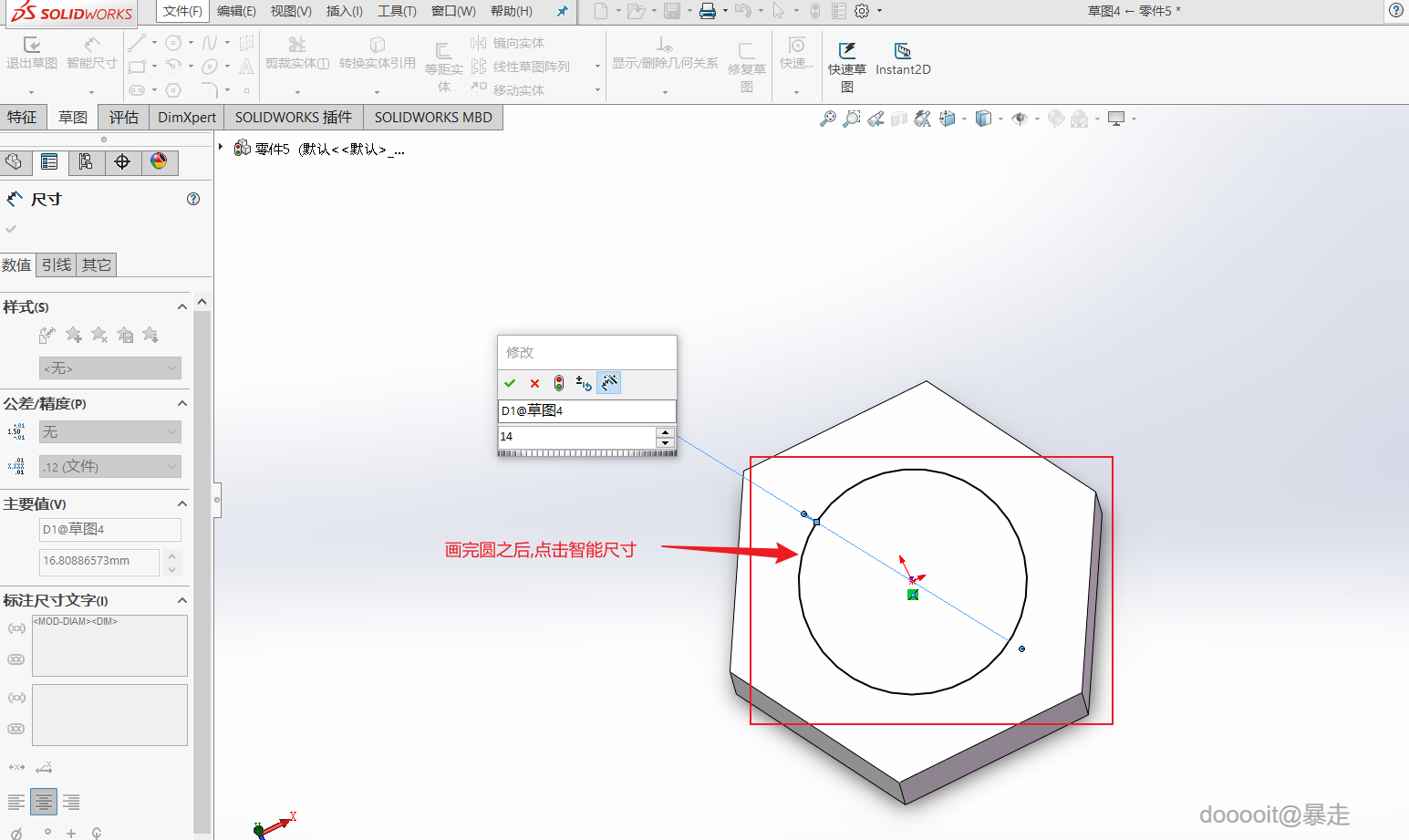This screenshot has width=1409, height=840.
Task: Open the Display Style cube icon
Action: [983, 119]
